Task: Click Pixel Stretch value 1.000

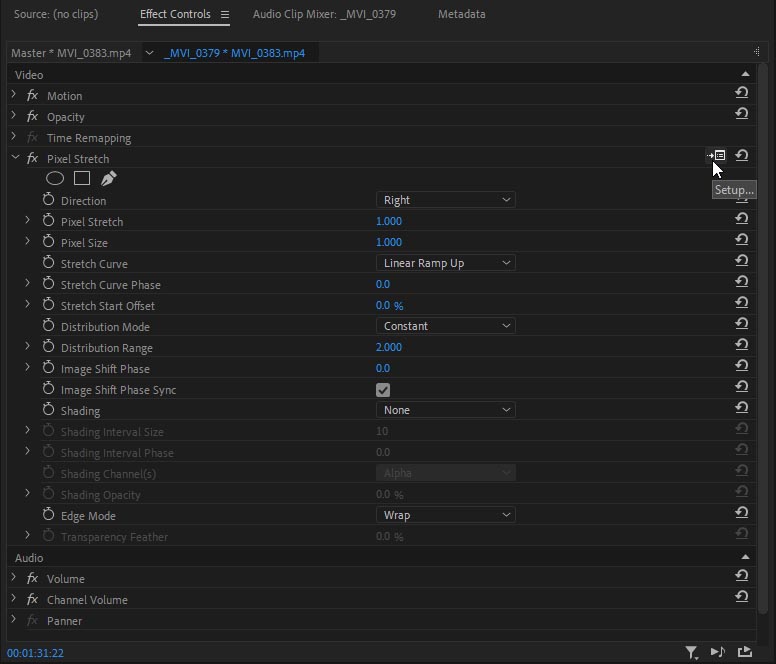Action: click(389, 221)
